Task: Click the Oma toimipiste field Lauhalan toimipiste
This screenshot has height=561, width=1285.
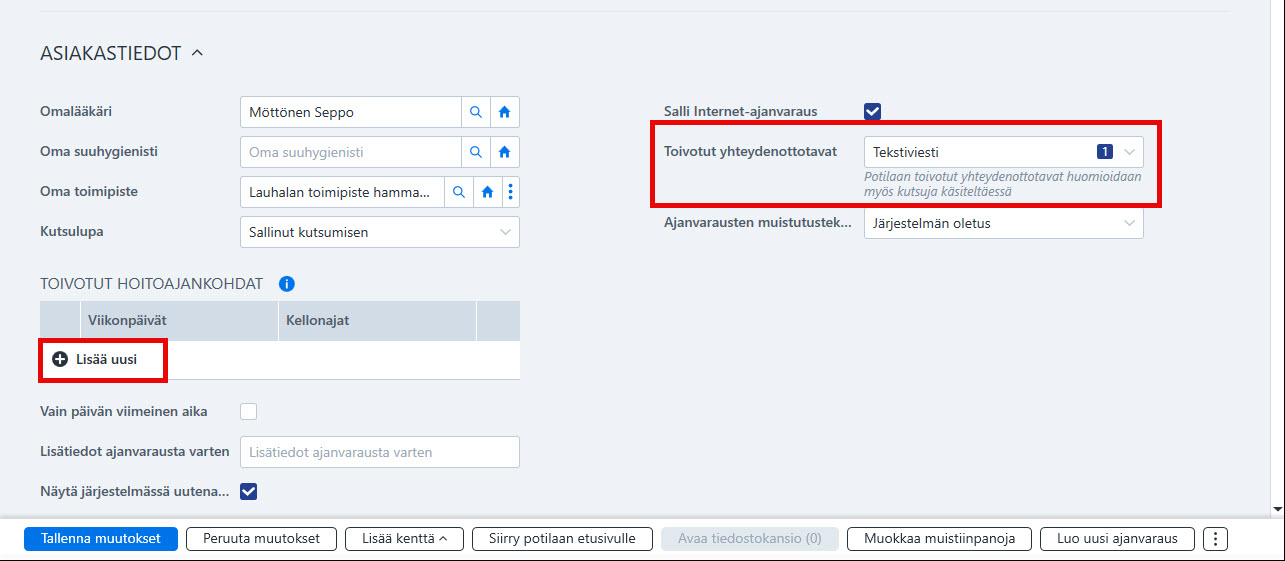Action: pyautogui.click(x=342, y=192)
